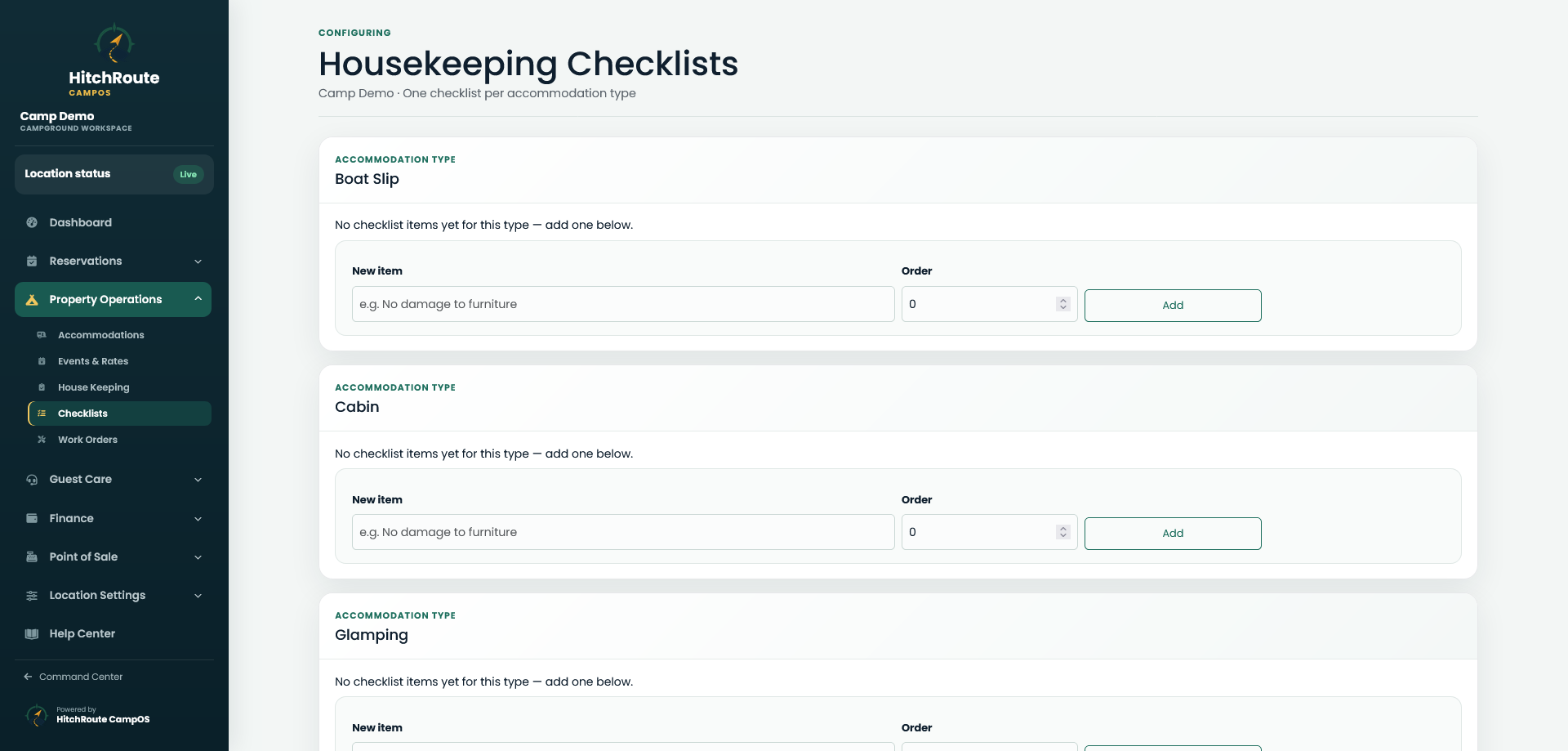The image size is (1568, 751).
Task: Click the footer HitchRoute CampOS logo
Action: [37, 715]
